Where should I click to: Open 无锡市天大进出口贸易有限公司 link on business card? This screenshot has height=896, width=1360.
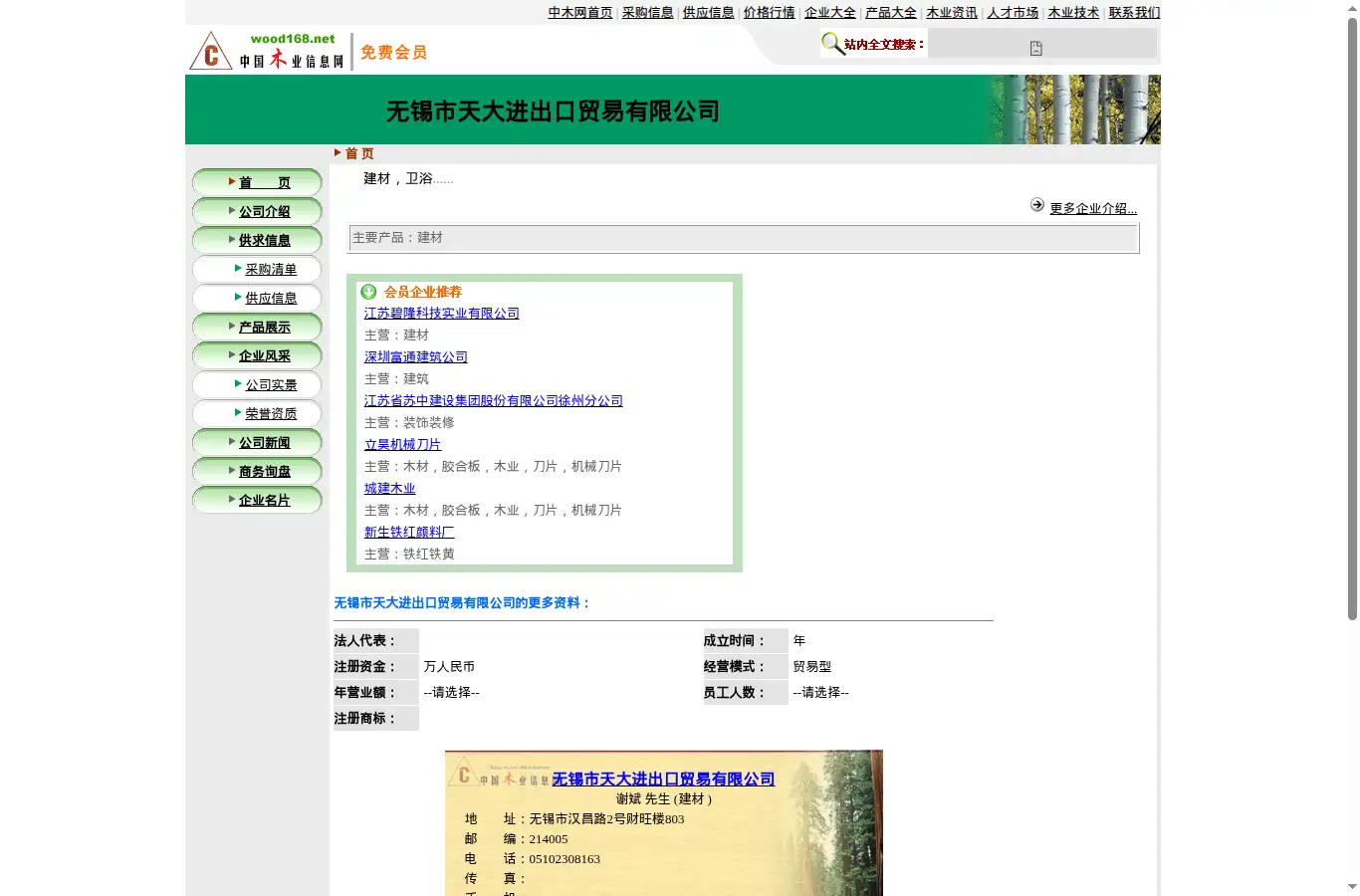[x=663, y=780]
